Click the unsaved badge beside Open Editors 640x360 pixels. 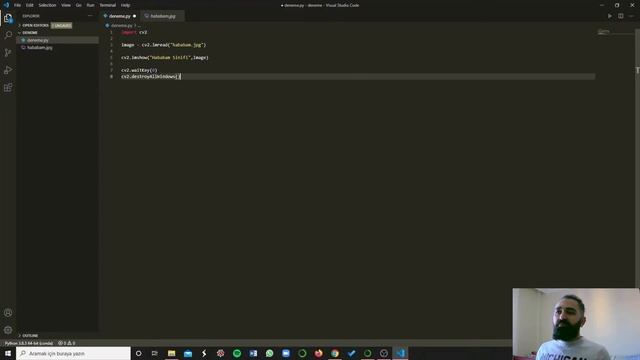(x=61, y=25)
